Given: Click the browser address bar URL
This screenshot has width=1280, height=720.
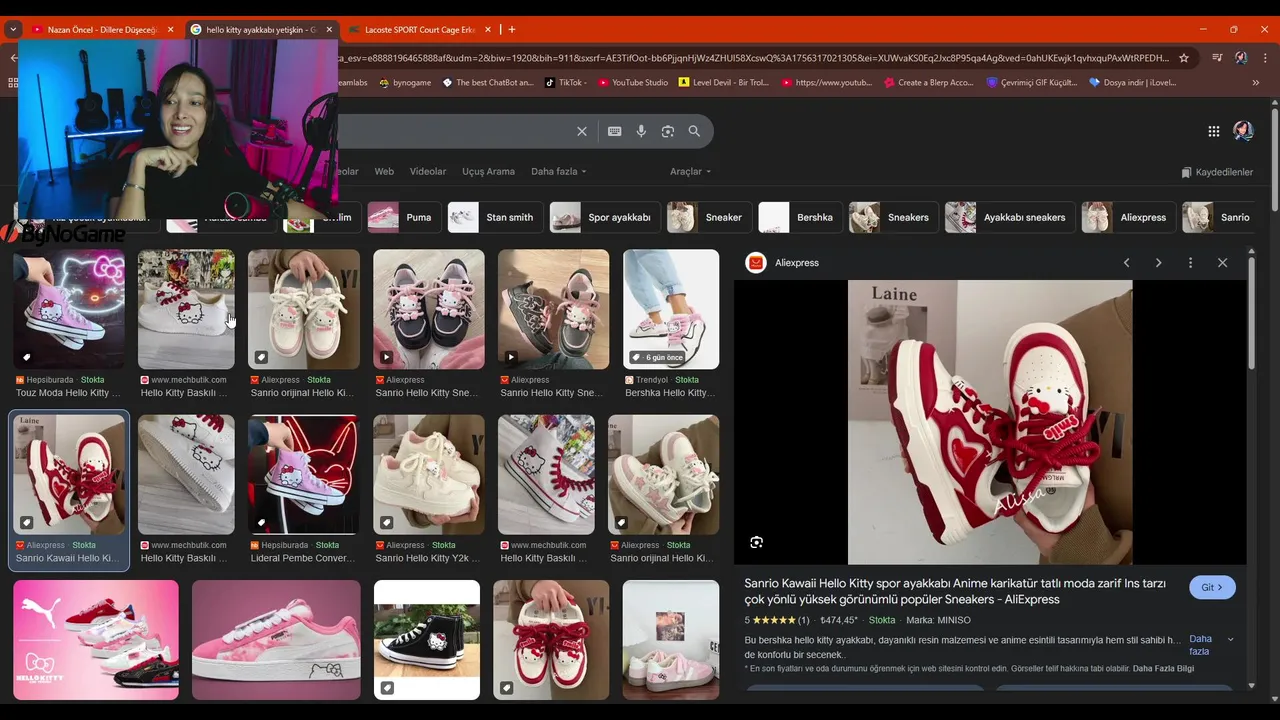Looking at the screenshot, I should 755,58.
